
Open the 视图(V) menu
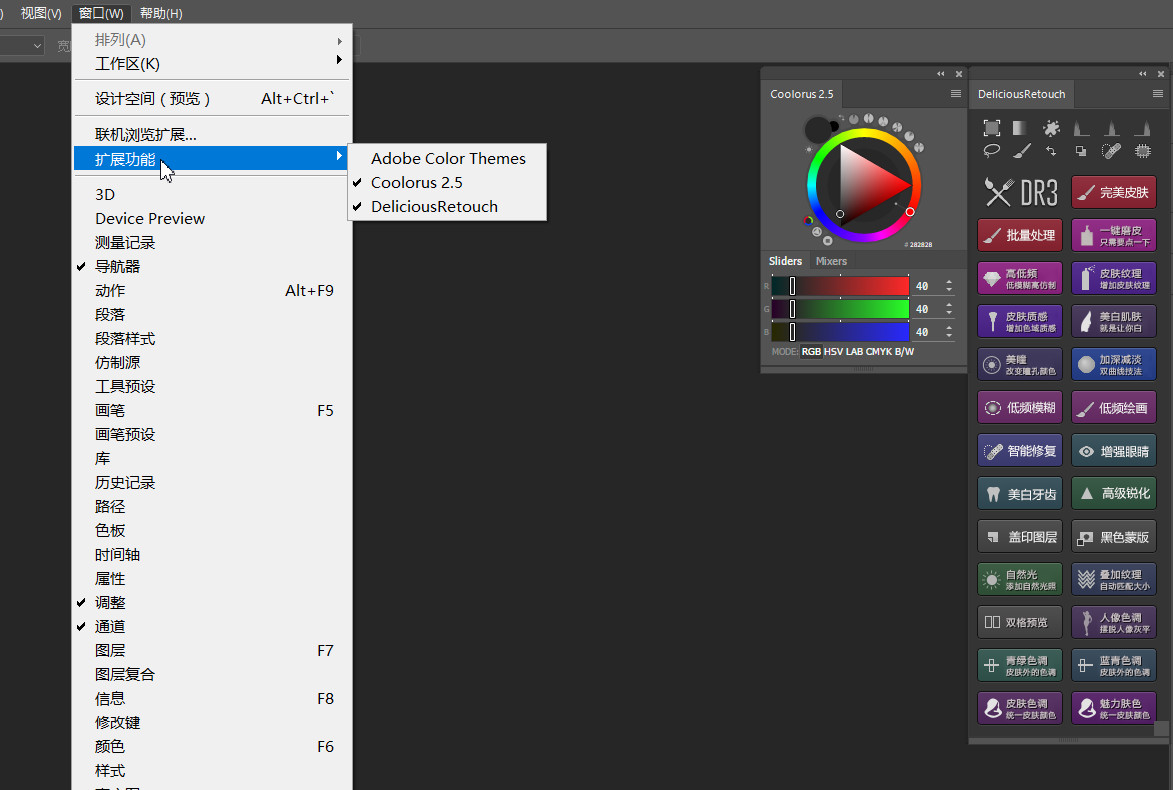(41, 13)
